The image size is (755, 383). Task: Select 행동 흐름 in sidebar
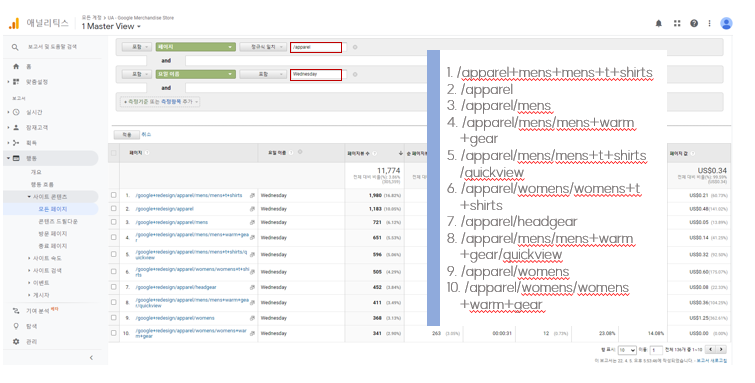coord(42,185)
